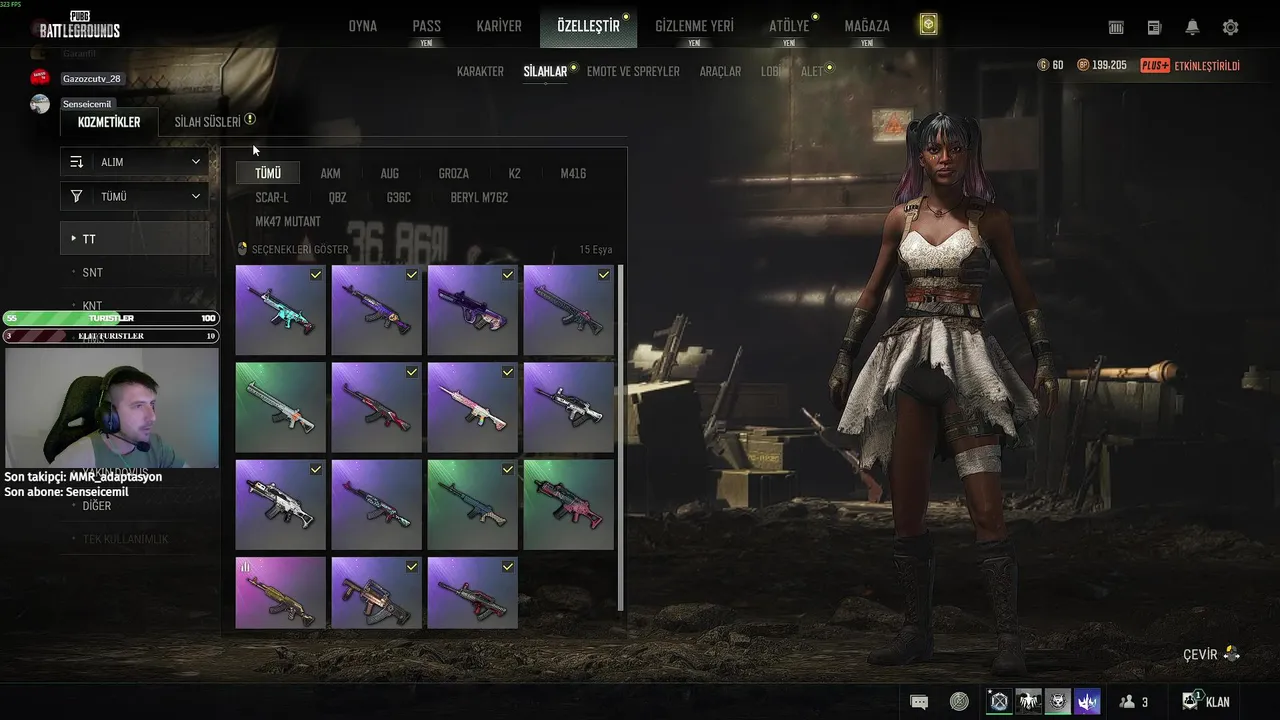Expand the TT category

click(x=135, y=239)
